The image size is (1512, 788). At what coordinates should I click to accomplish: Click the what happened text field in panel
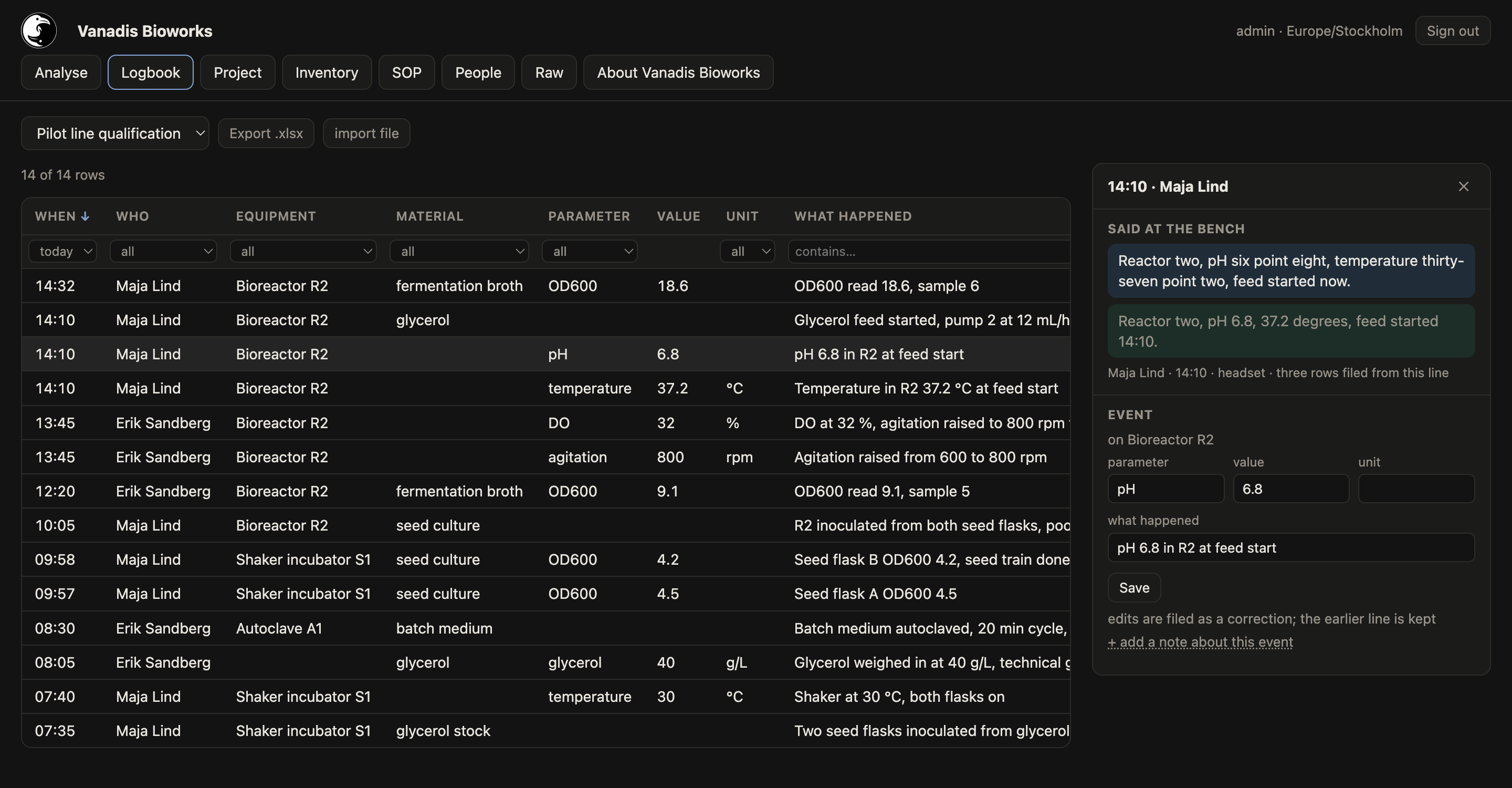tap(1291, 547)
